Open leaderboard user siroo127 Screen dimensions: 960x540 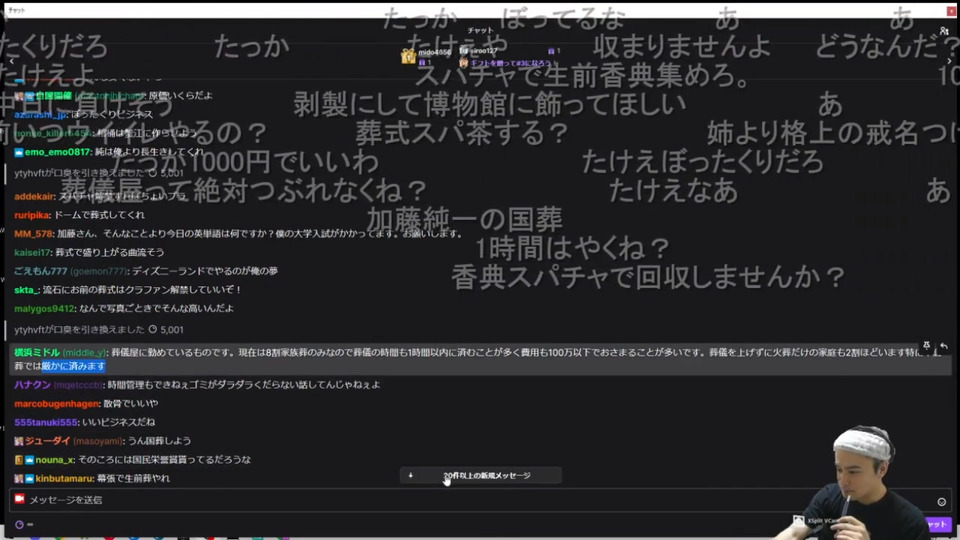[x=484, y=51]
